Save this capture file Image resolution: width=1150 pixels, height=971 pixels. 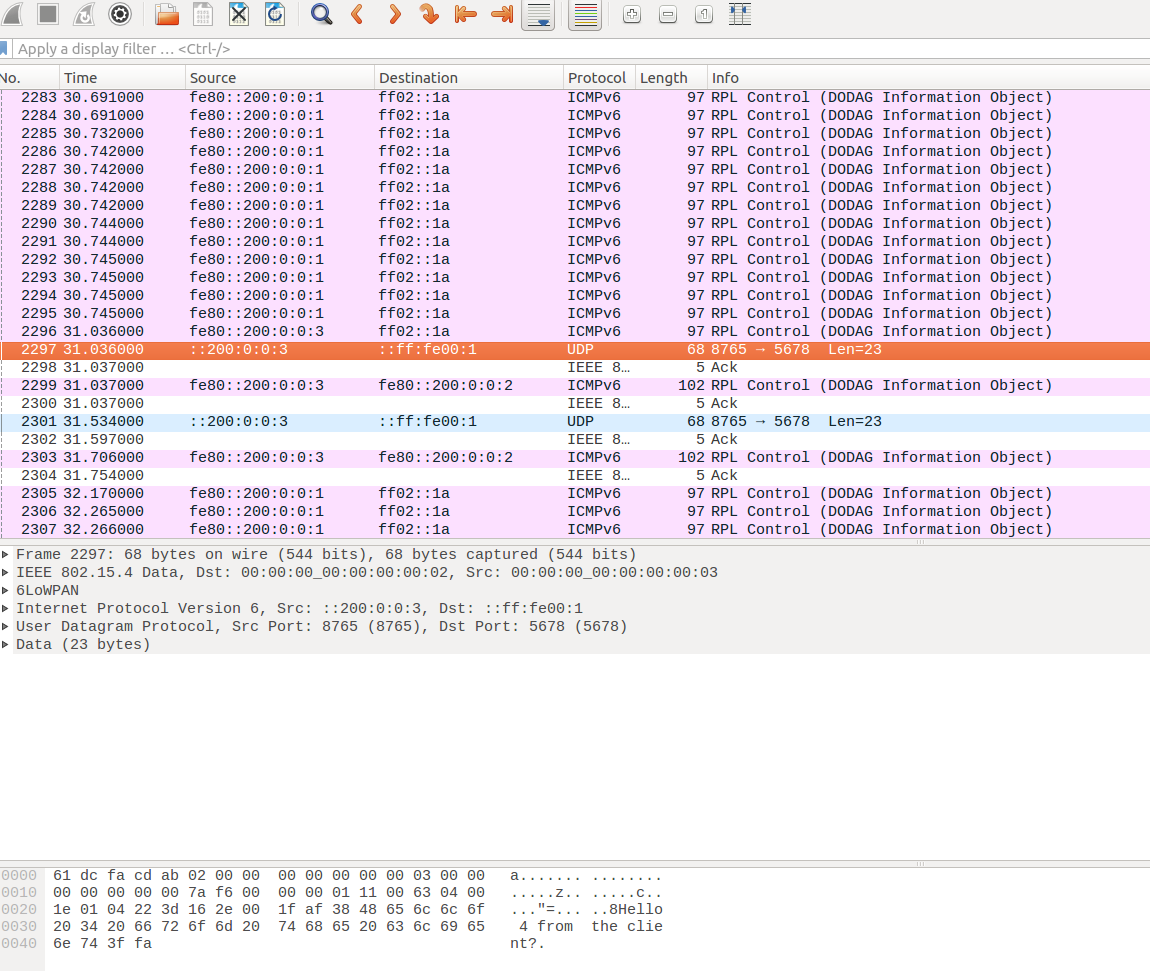point(203,13)
